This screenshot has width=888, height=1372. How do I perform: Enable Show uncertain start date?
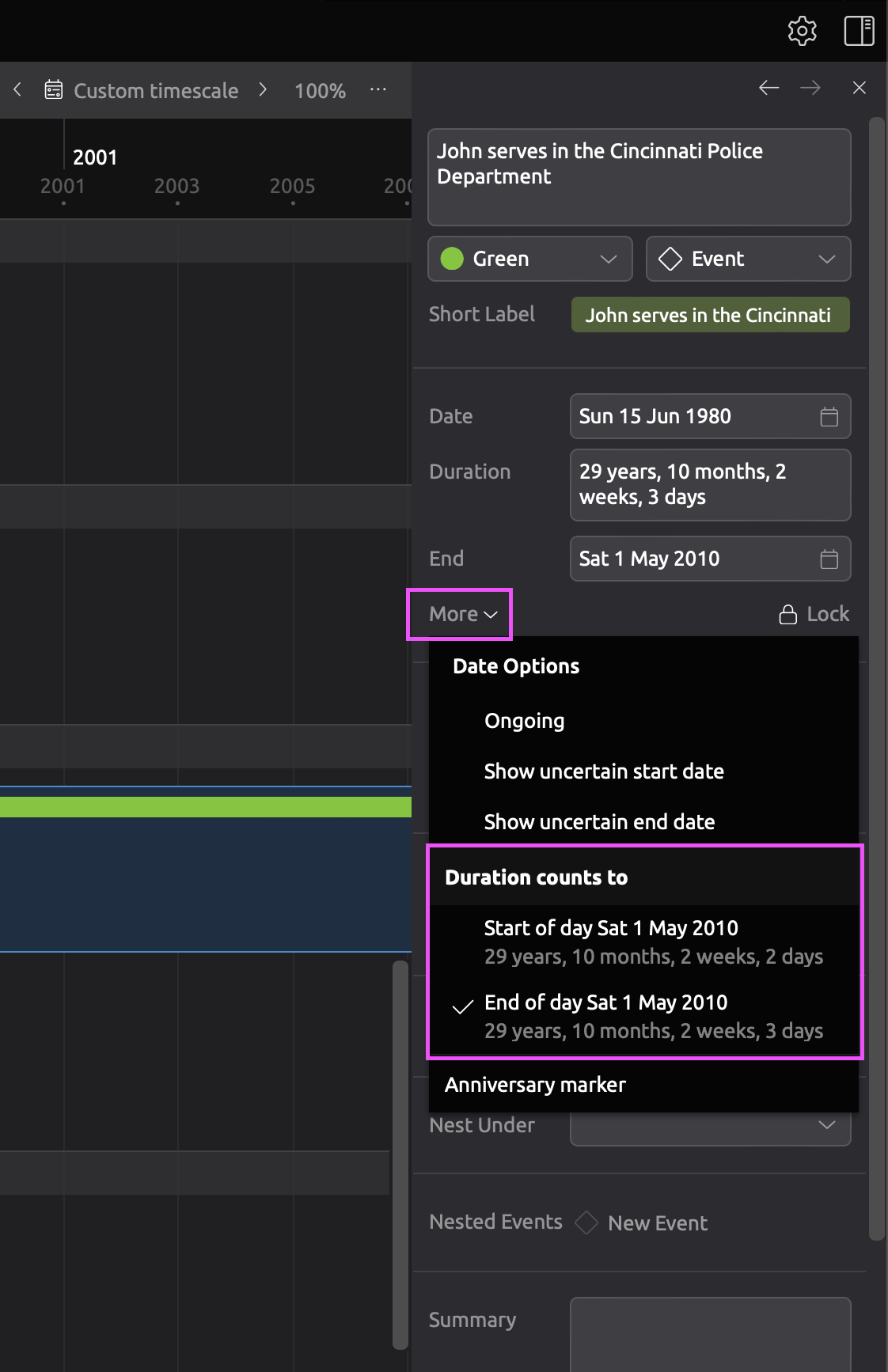pyautogui.click(x=603, y=771)
